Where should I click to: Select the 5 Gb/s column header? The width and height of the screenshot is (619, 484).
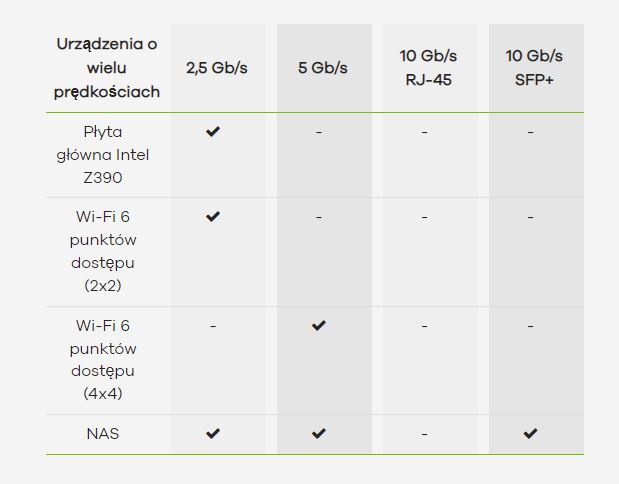point(323,68)
